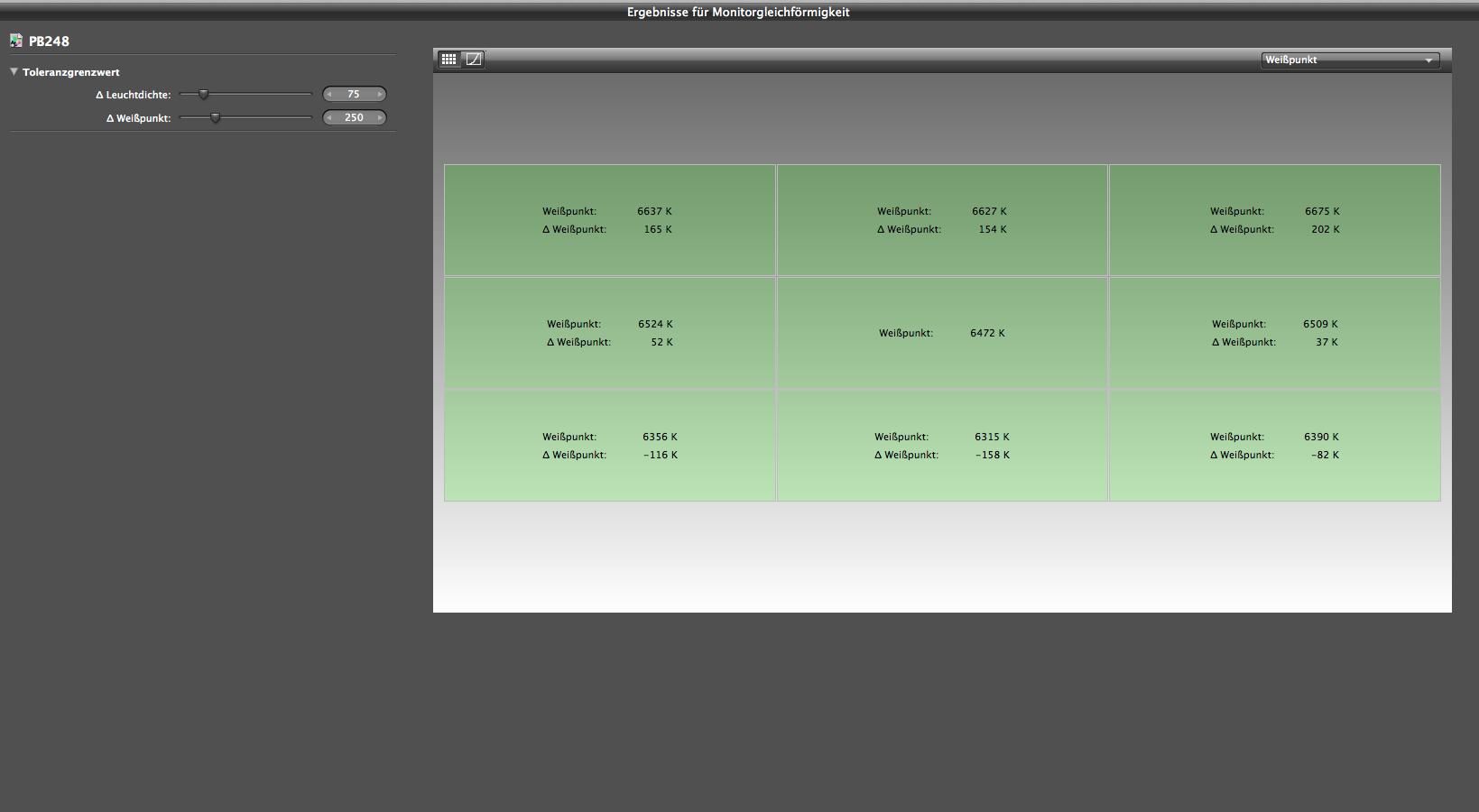Select the center cell showing 6472 K

pyautogui.click(x=942, y=333)
